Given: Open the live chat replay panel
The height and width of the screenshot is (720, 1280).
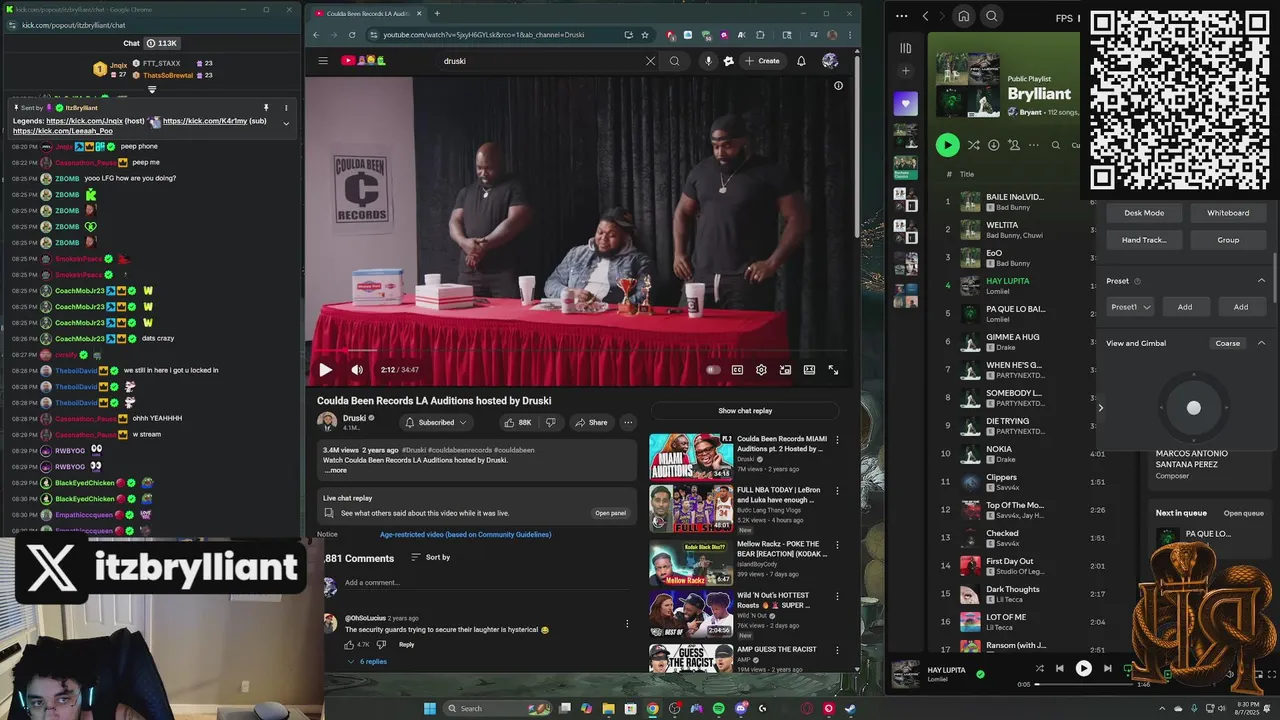Looking at the screenshot, I should click(x=610, y=513).
